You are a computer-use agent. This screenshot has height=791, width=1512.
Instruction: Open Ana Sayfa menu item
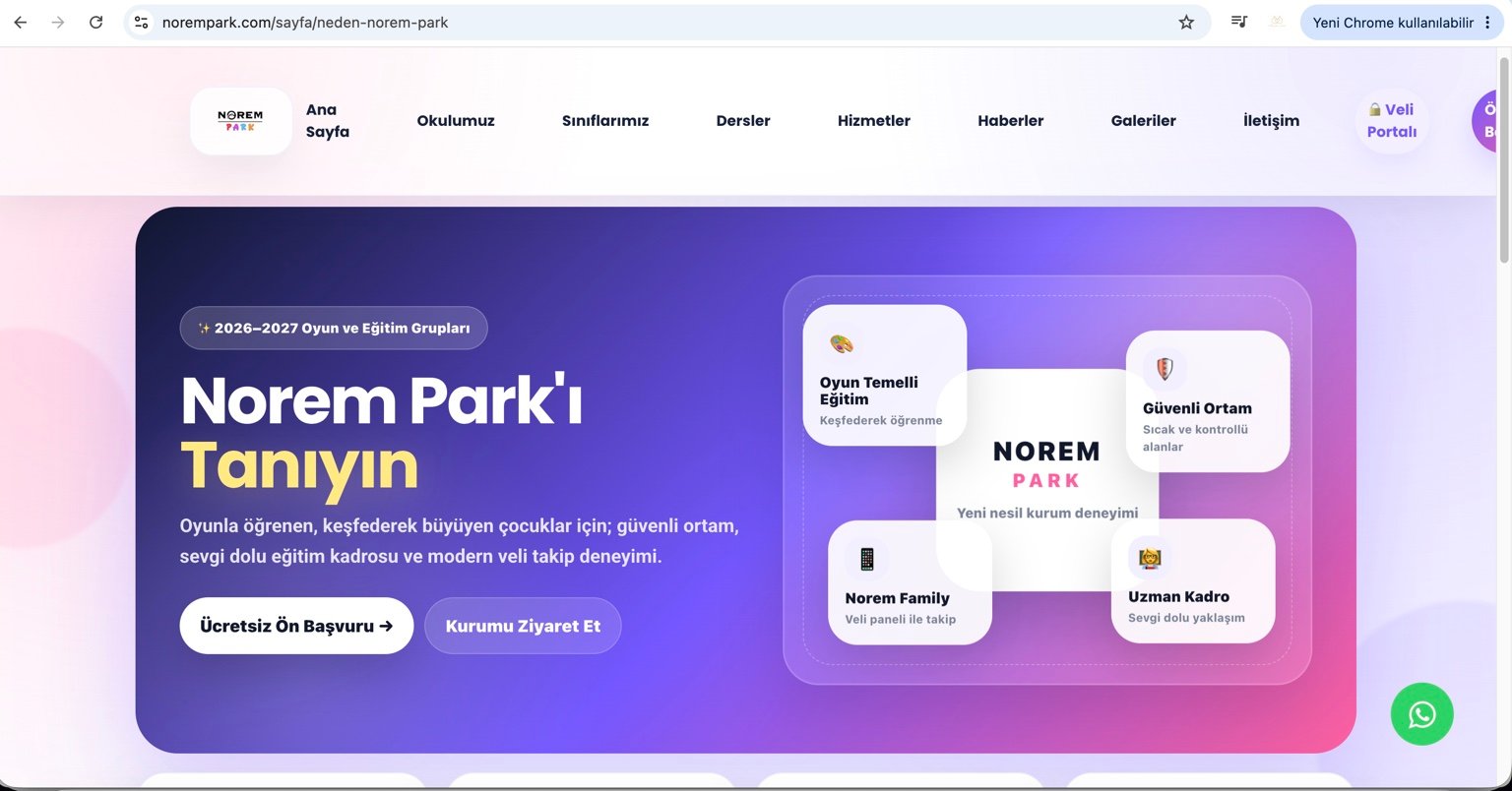[328, 121]
